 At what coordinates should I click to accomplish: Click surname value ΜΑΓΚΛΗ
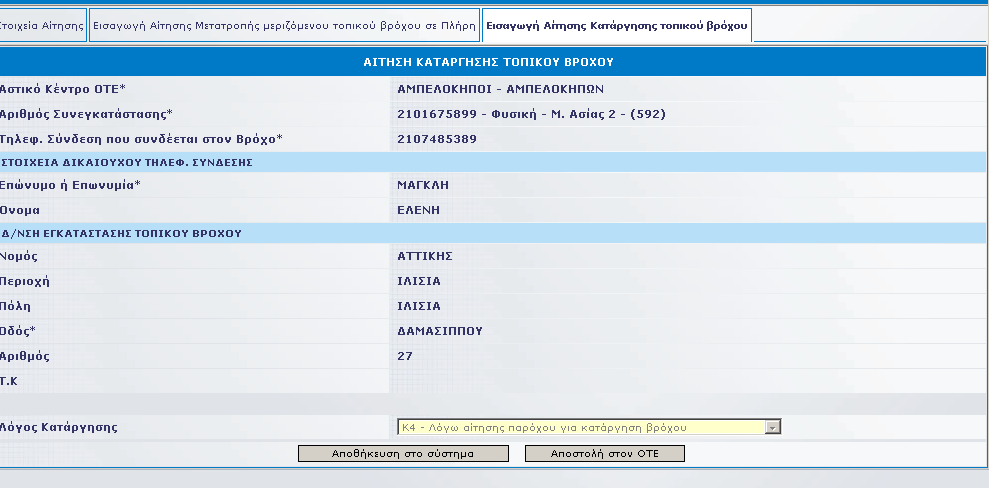click(423, 185)
